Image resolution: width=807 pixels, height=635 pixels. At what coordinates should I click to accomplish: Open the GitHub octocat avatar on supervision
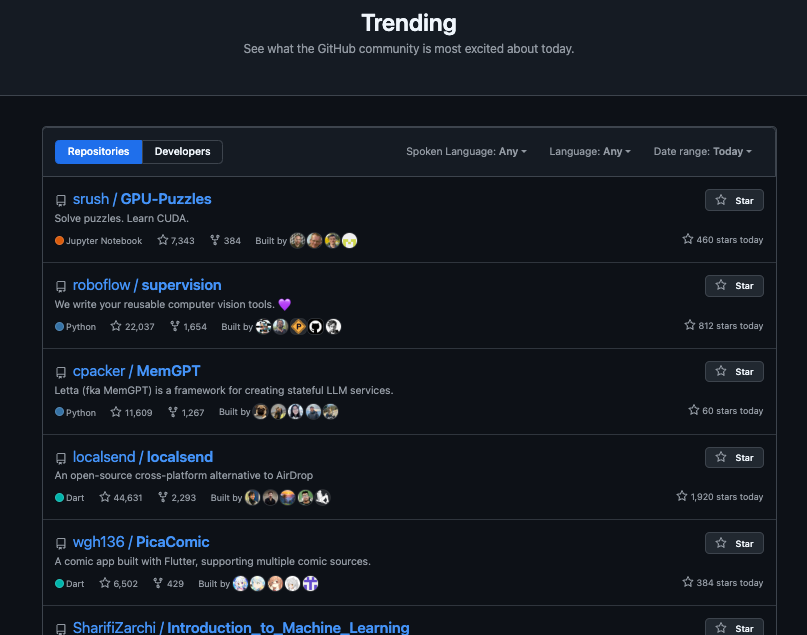coord(315,326)
